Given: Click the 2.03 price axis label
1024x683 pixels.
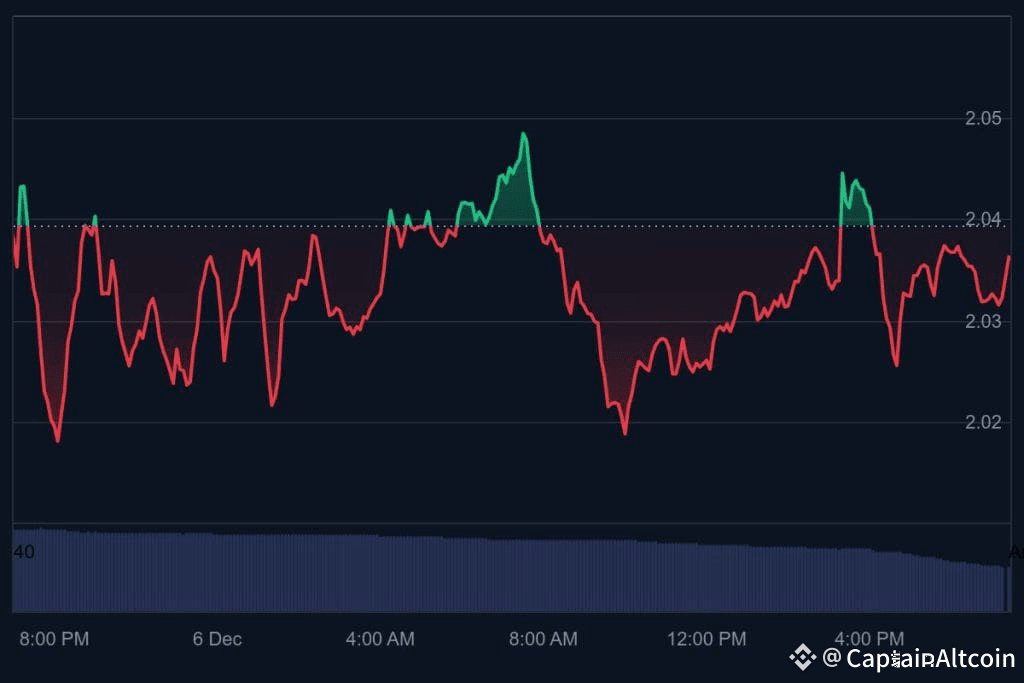Looking at the screenshot, I should pyautogui.click(x=983, y=321).
